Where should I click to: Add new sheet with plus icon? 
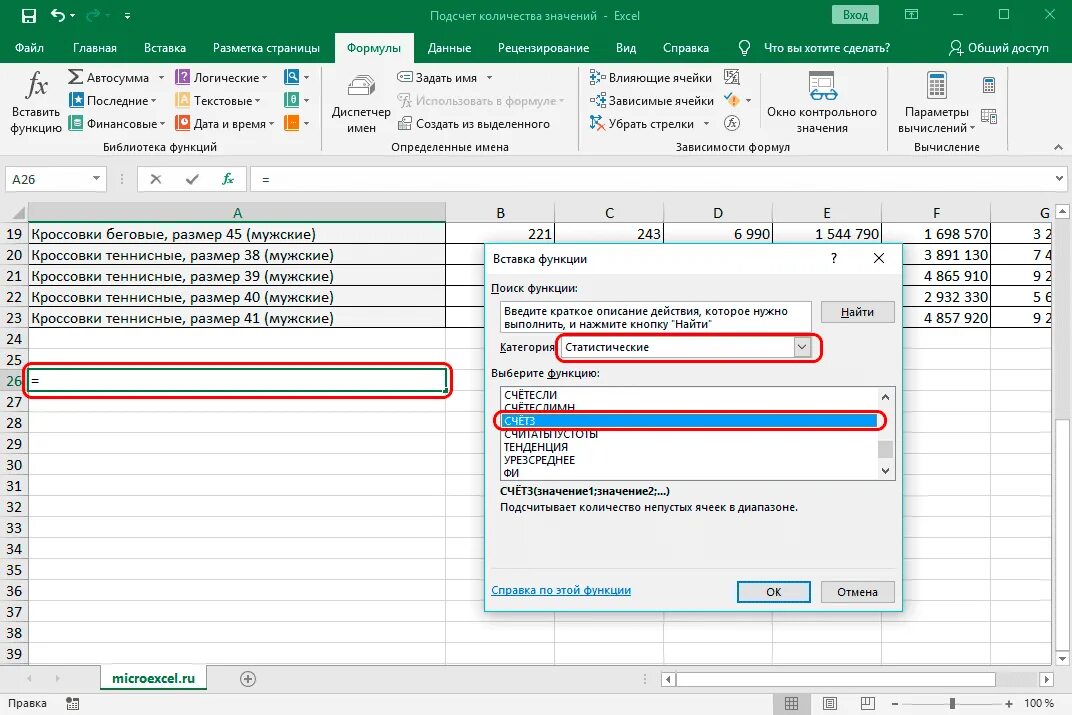click(248, 679)
